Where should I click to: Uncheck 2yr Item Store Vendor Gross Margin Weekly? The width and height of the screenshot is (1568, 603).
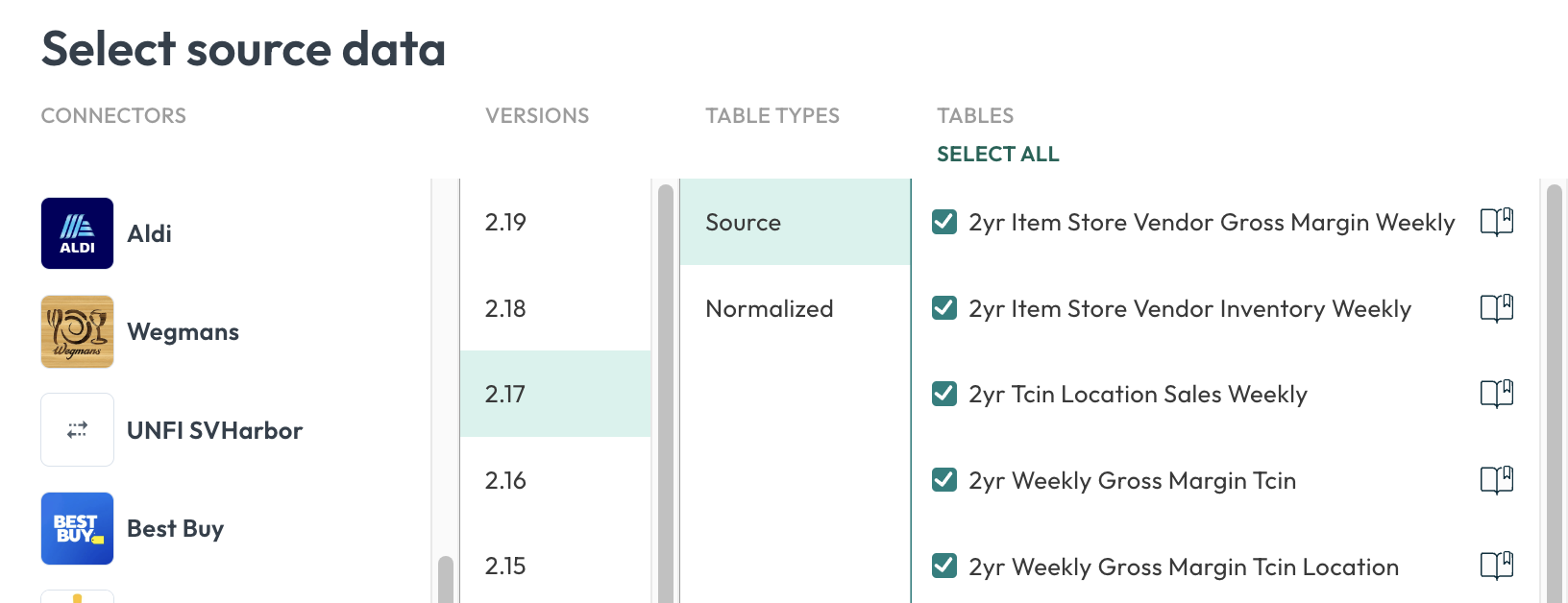click(x=944, y=222)
